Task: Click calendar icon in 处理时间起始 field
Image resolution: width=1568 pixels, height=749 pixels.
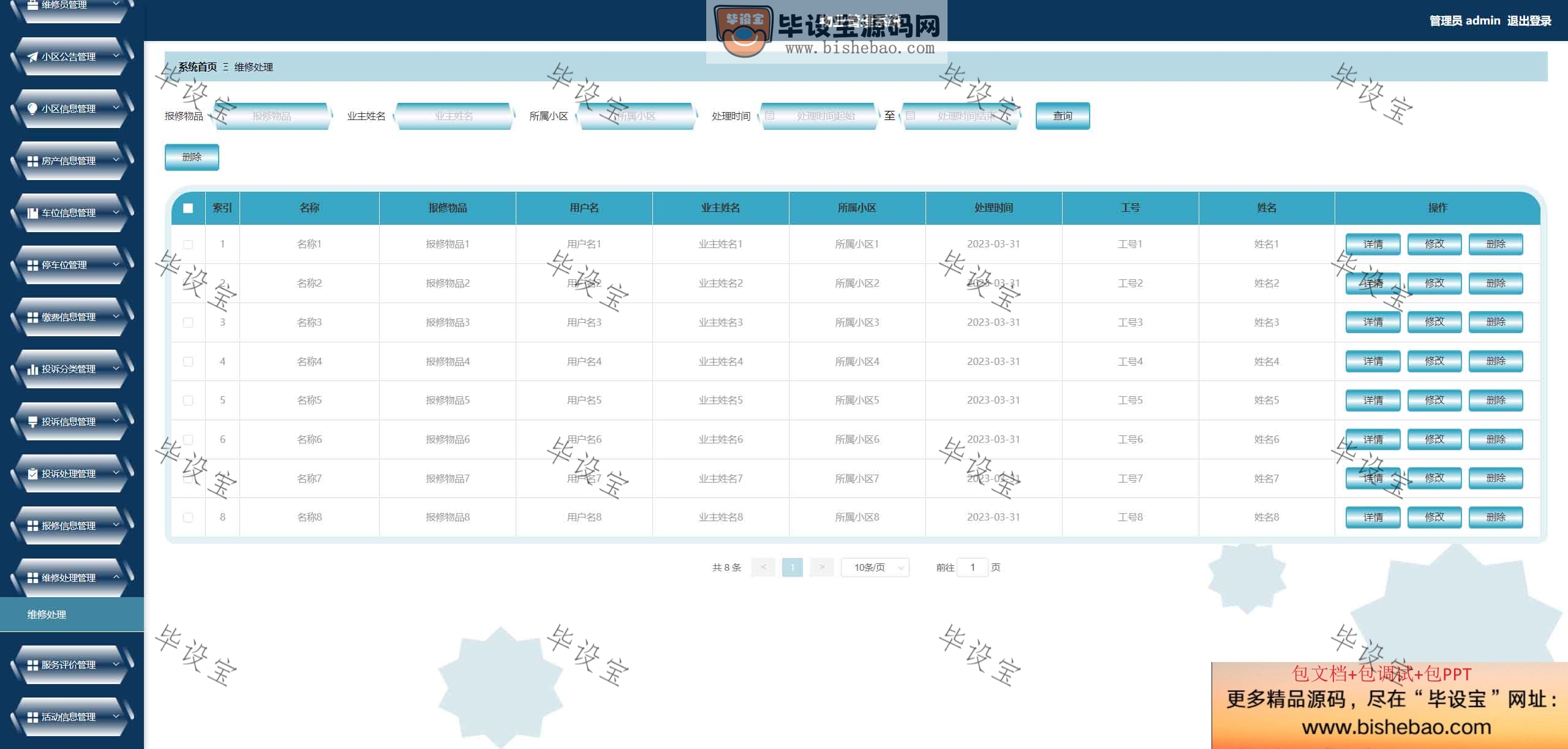Action: tap(770, 116)
